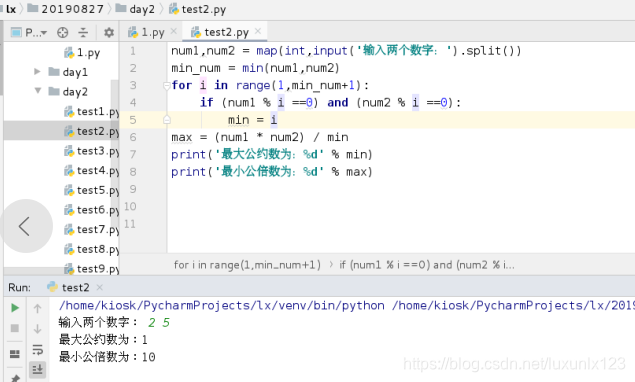This screenshot has height=382, width=635.
Task: Click the 'if (num1 % i ==0)' structure breadcrumb
Action: pyautogui.click(x=427, y=265)
